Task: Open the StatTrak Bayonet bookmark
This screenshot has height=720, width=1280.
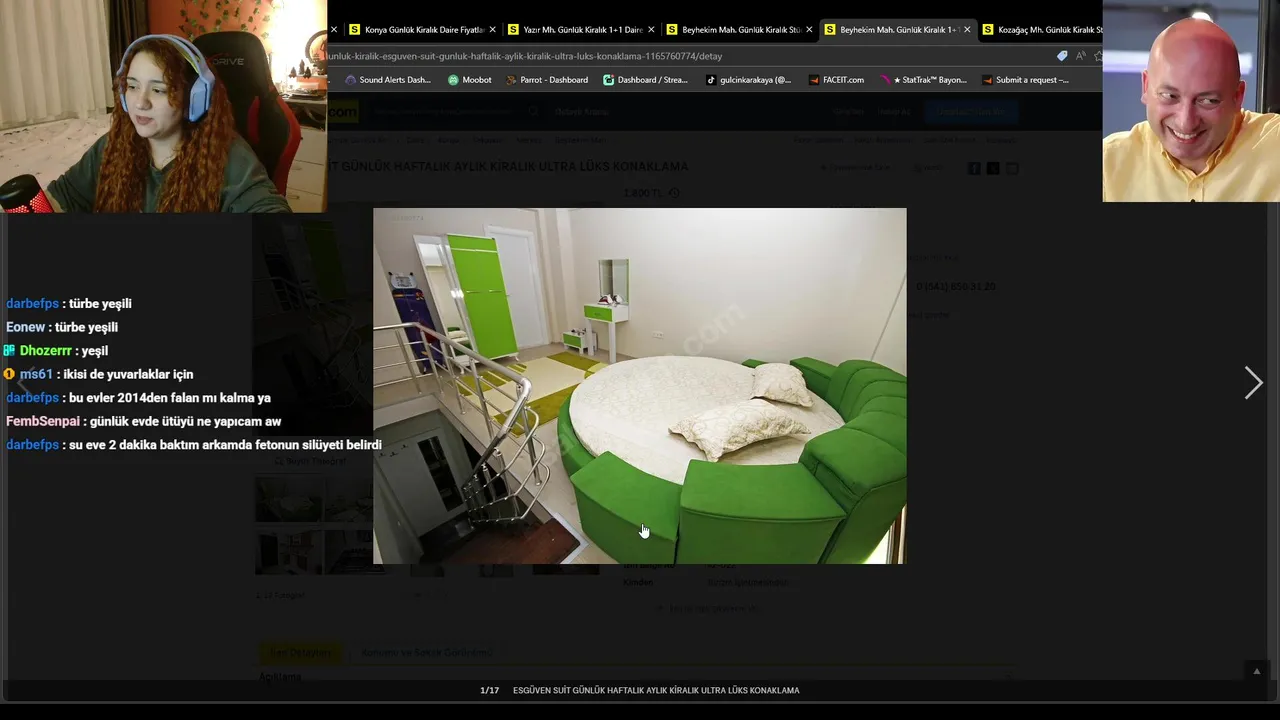Action: pos(924,80)
